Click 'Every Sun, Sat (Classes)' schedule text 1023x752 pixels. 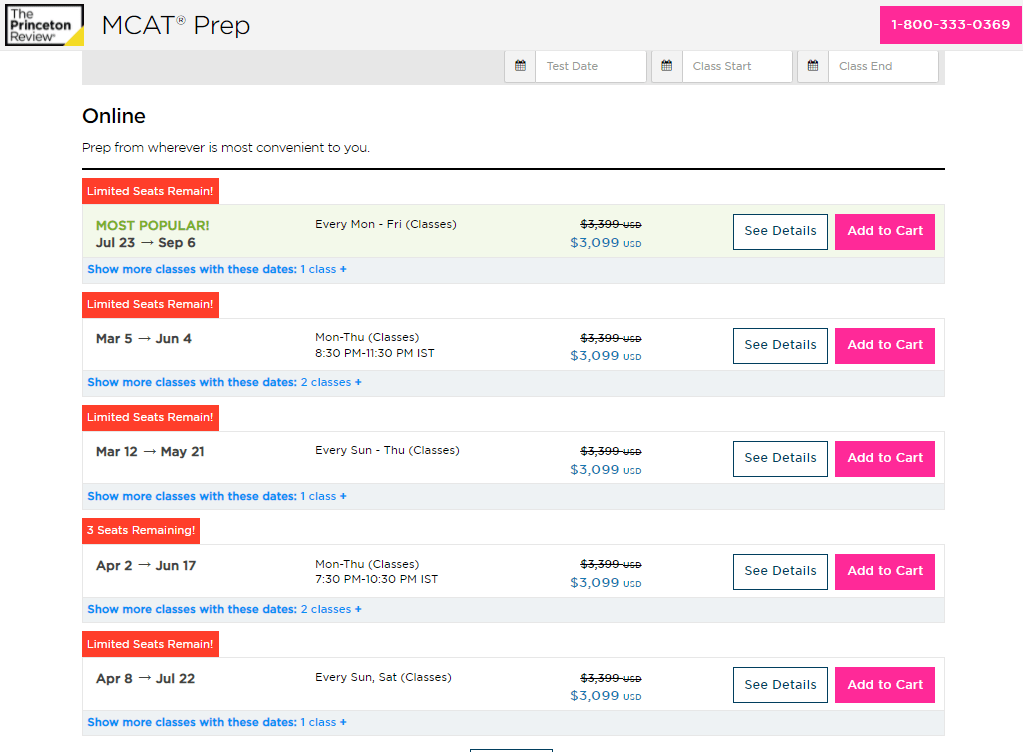click(383, 677)
